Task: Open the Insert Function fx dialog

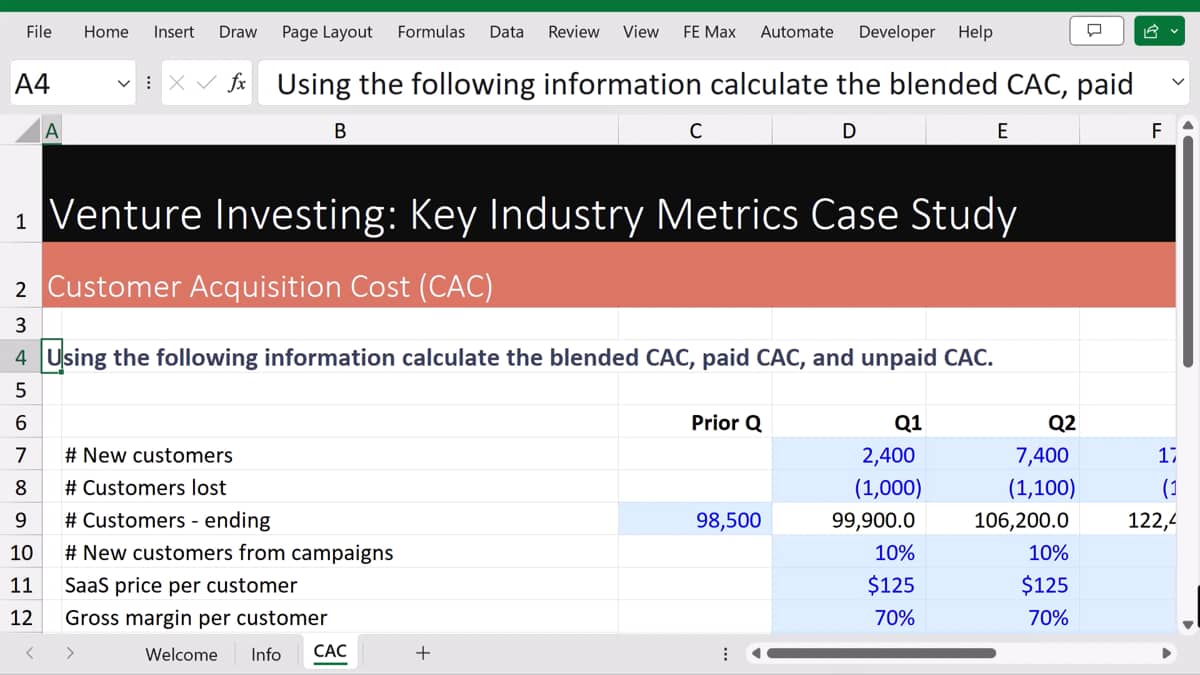Action: (x=236, y=84)
